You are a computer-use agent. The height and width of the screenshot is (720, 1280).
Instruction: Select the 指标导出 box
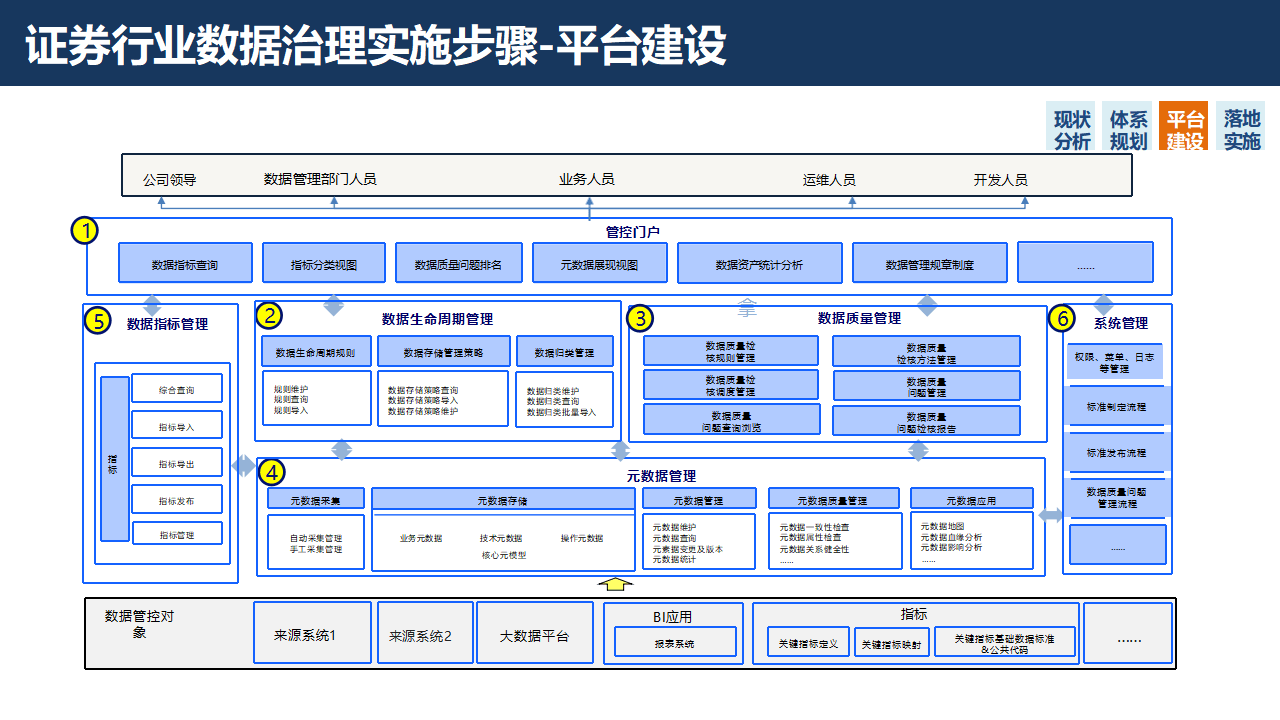177,463
